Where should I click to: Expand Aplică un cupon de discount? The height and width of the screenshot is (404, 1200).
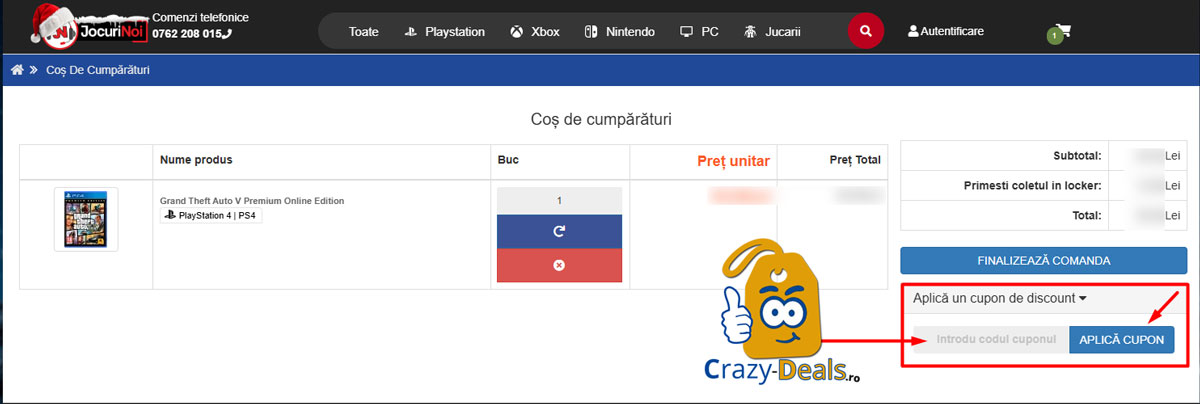point(999,298)
